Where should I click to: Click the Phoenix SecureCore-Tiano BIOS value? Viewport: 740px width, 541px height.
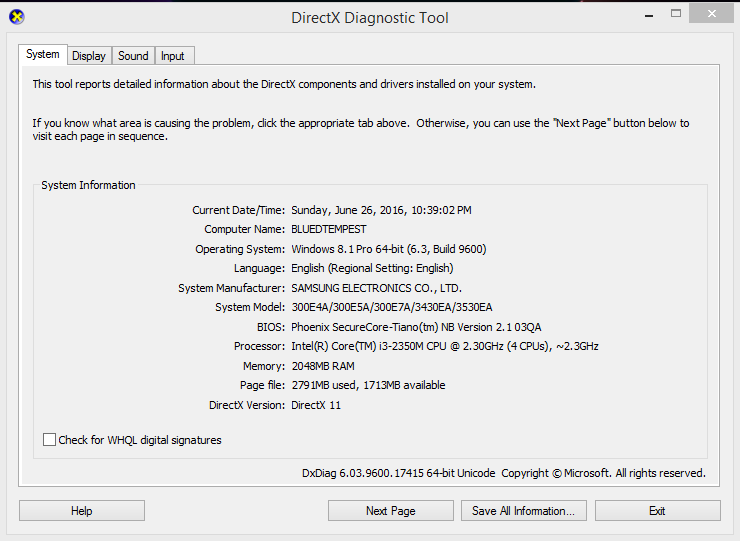tap(416, 327)
